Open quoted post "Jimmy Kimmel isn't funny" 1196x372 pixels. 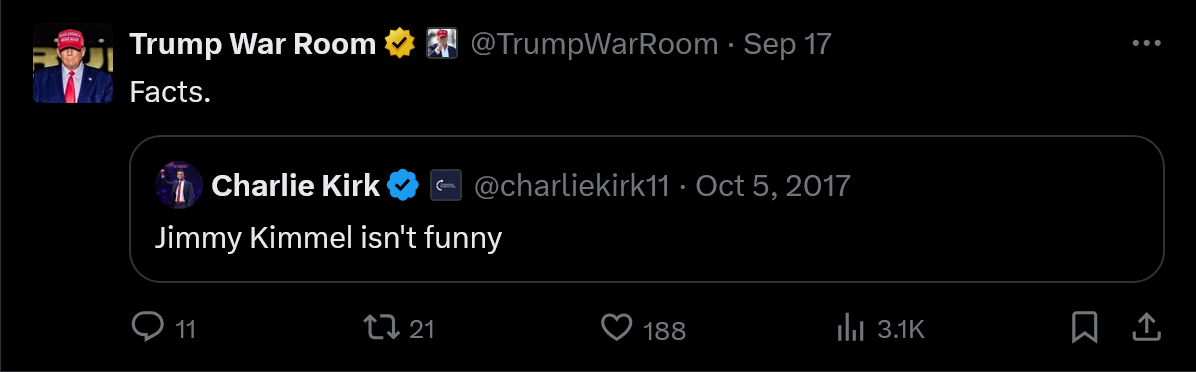point(647,209)
